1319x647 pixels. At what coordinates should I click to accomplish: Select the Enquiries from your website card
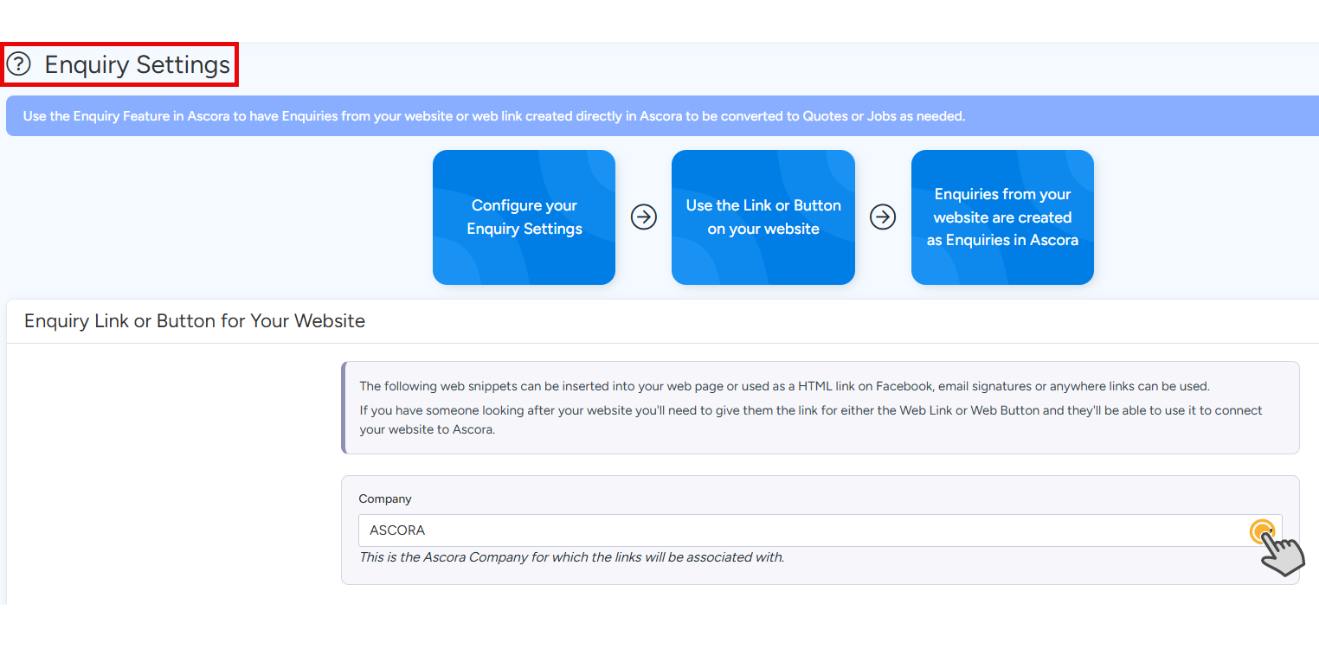(x=1002, y=217)
